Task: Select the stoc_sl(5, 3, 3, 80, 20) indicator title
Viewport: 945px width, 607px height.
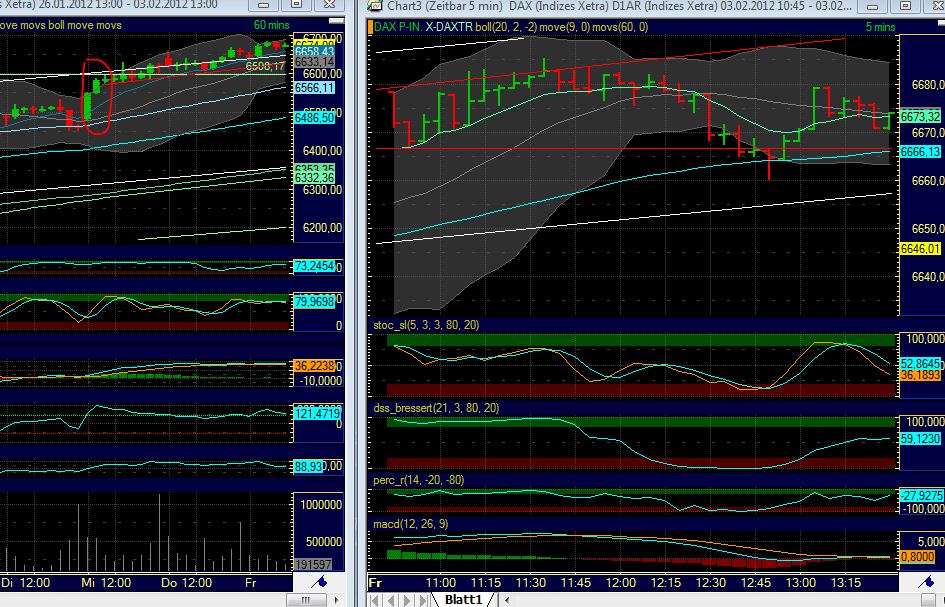Action: pos(426,326)
